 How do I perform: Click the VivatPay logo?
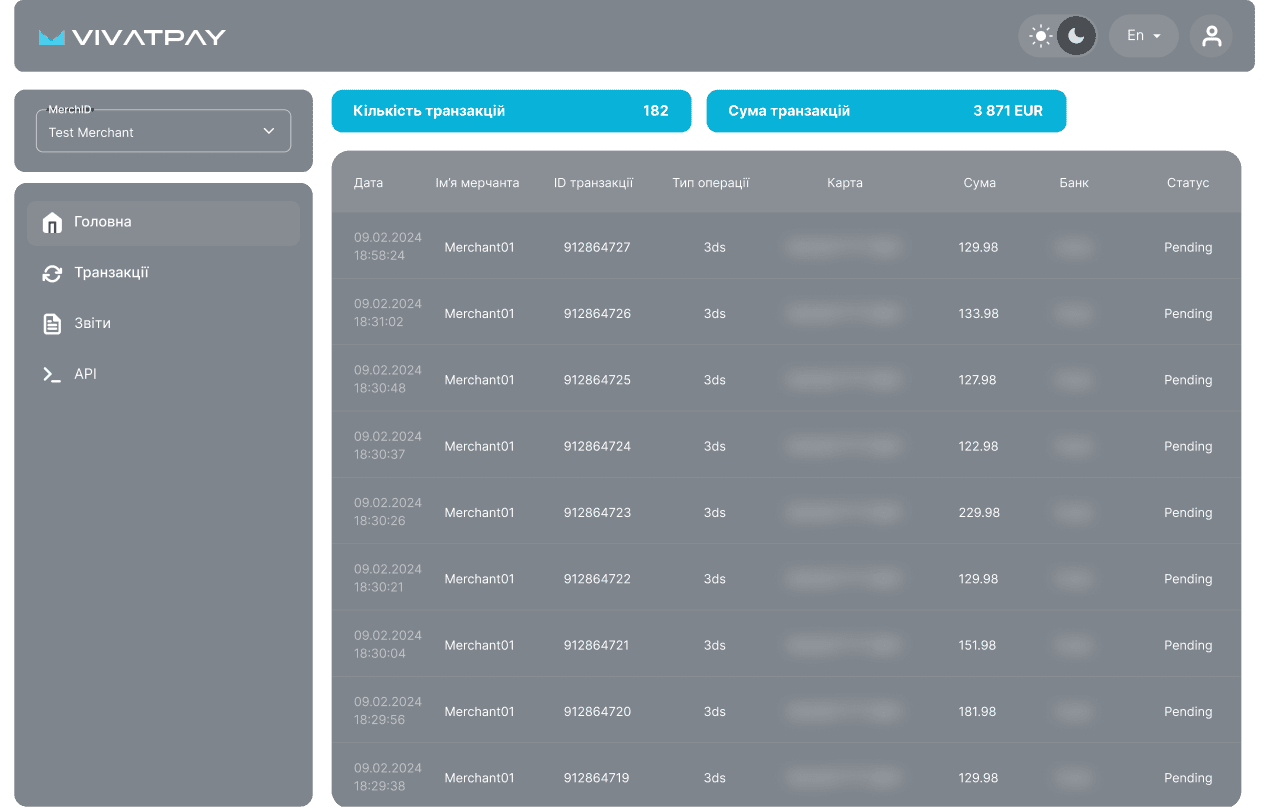click(x=132, y=37)
